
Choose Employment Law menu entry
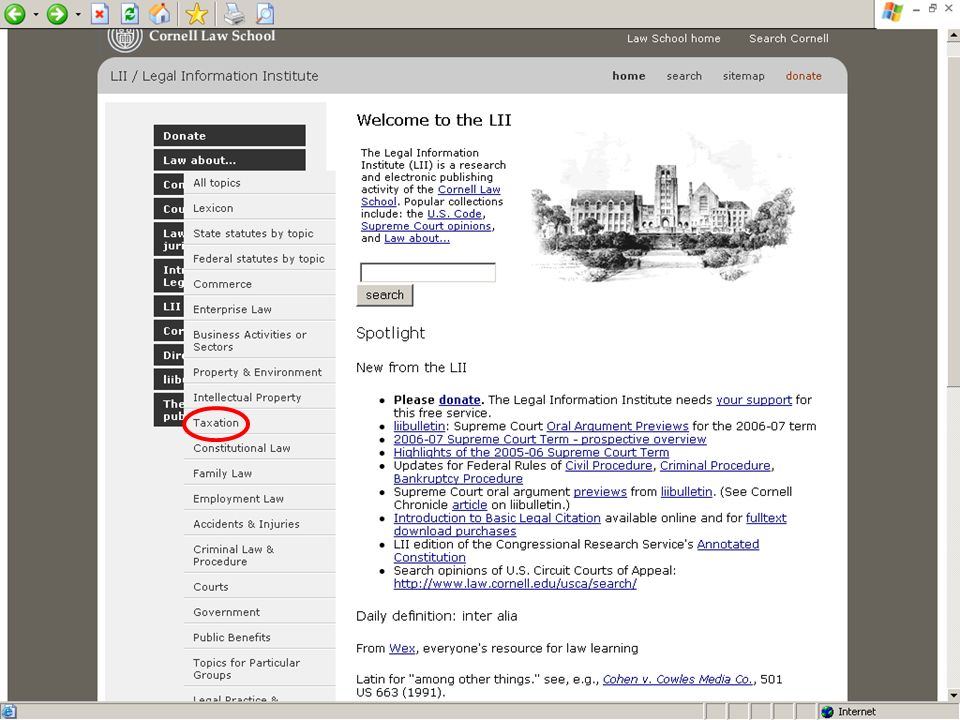coord(260,498)
